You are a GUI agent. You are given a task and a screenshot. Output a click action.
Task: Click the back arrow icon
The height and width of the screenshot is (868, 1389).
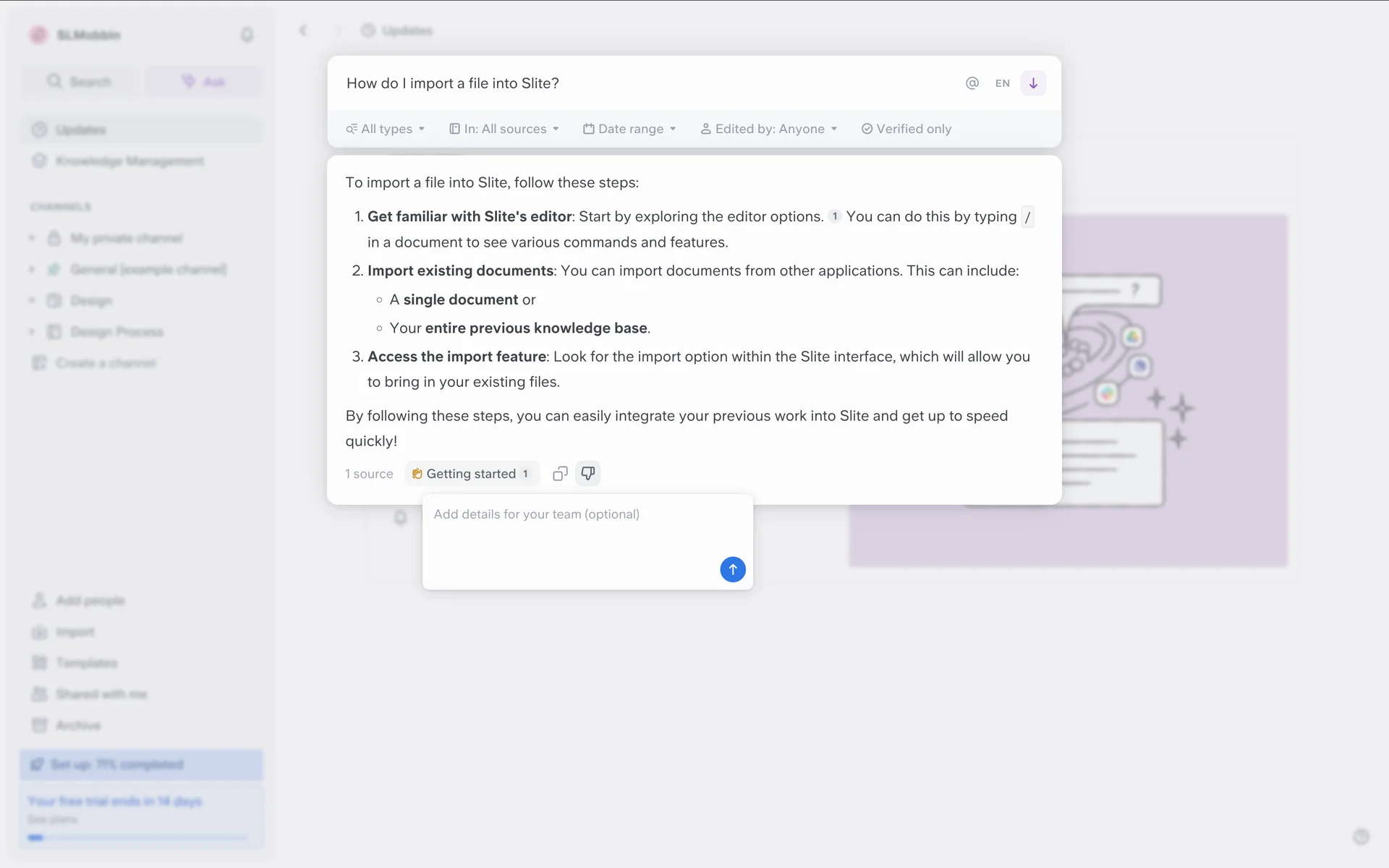(x=303, y=30)
